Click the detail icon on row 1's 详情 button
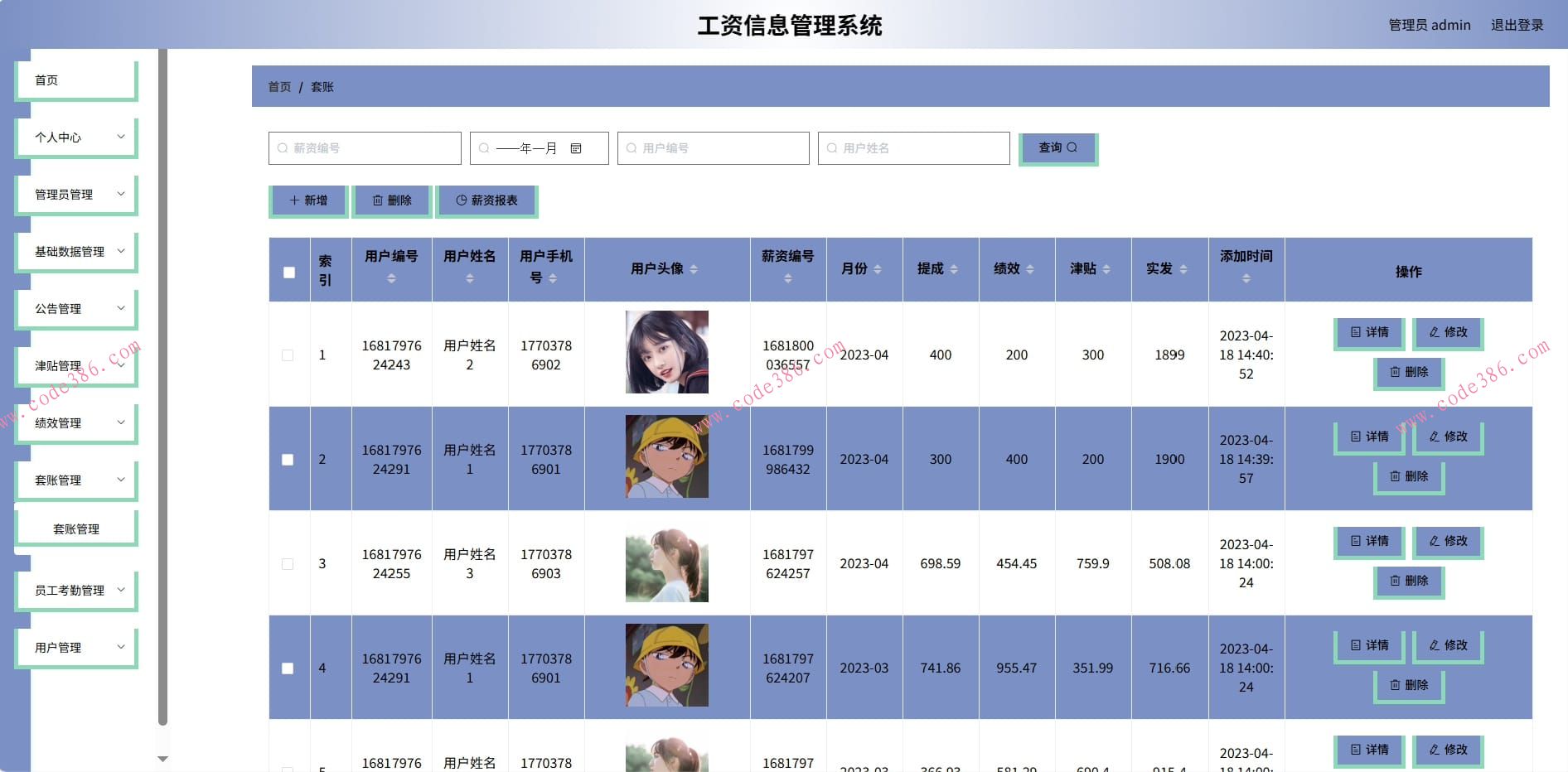The width and height of the screenshot is (1568, 772). click(1356, 333)
